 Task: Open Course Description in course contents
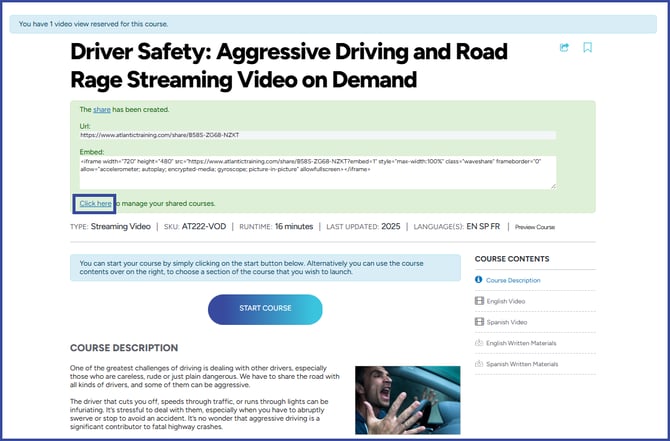point(516,280)
